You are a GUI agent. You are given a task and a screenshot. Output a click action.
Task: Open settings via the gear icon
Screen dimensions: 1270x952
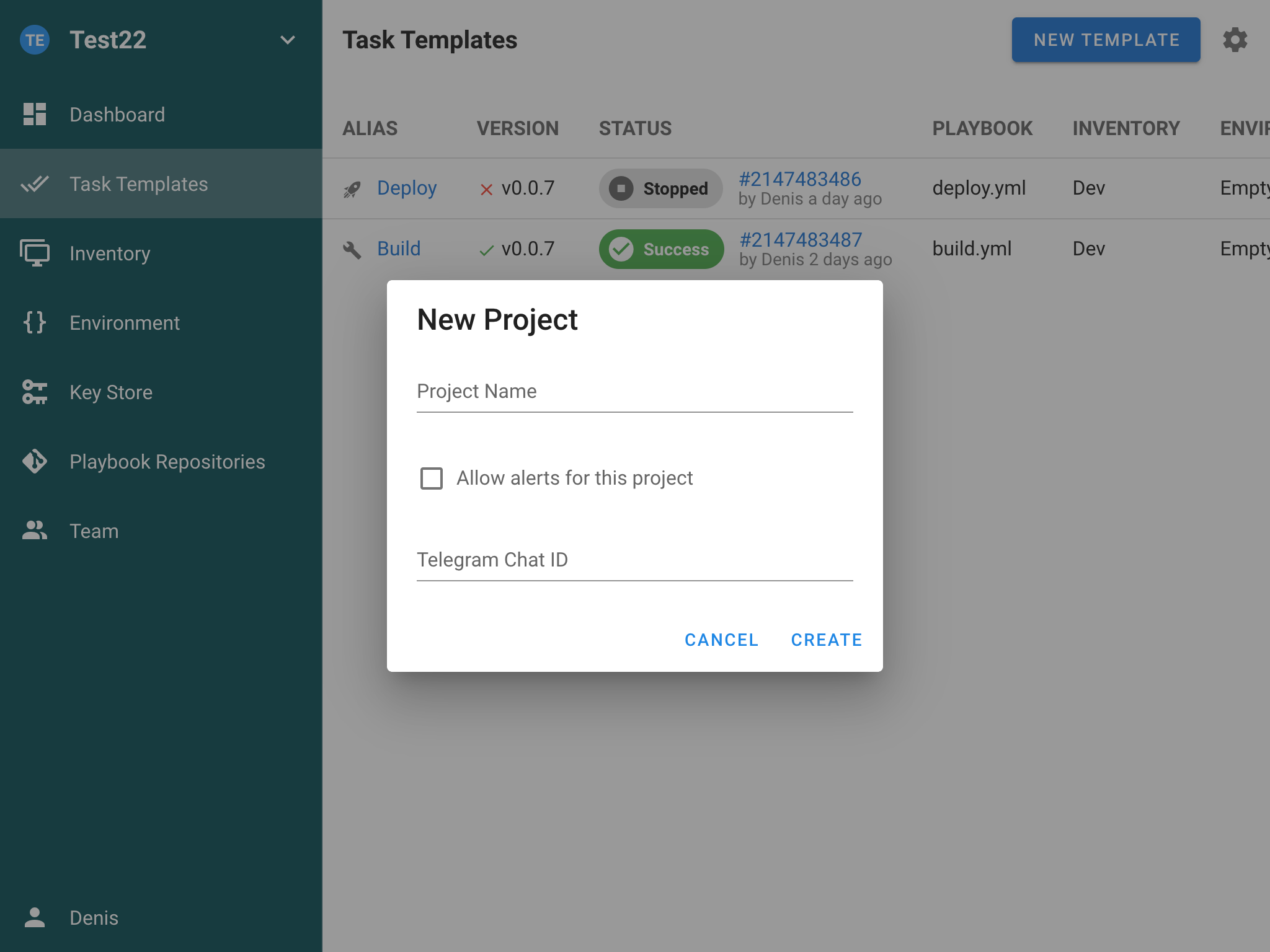pos(1235,40)
